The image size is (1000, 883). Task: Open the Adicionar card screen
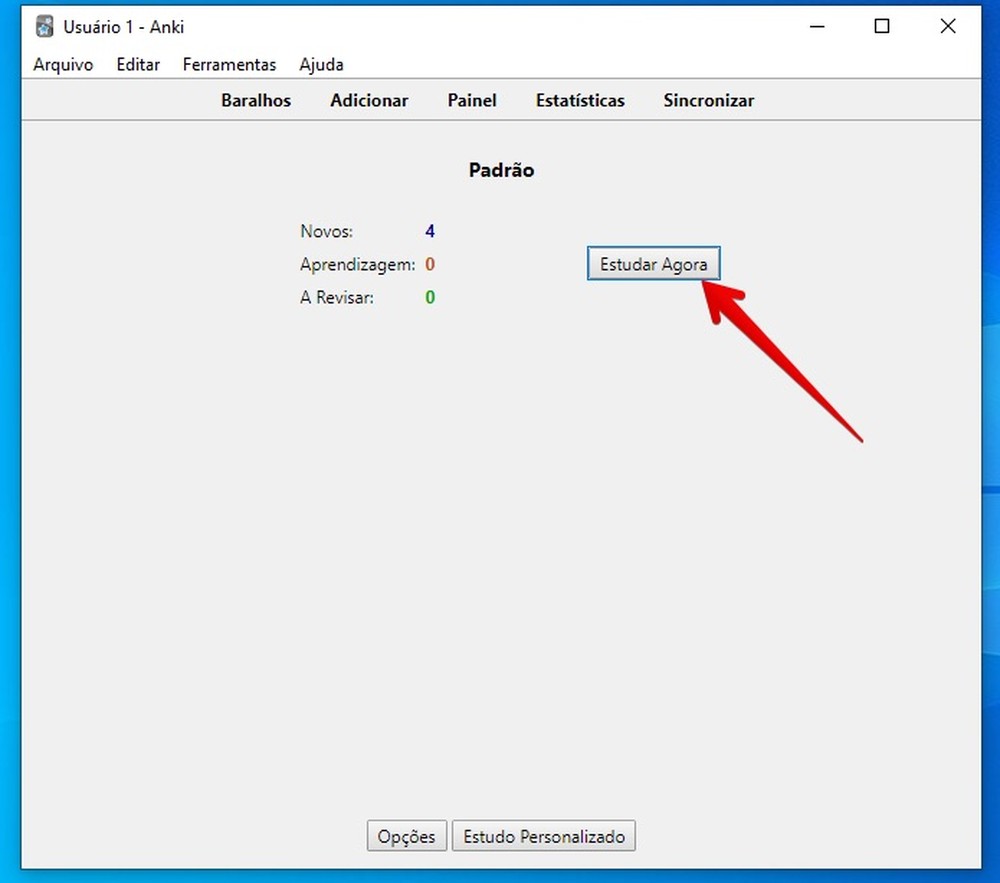pyautogui.click(x=369, y=100)
